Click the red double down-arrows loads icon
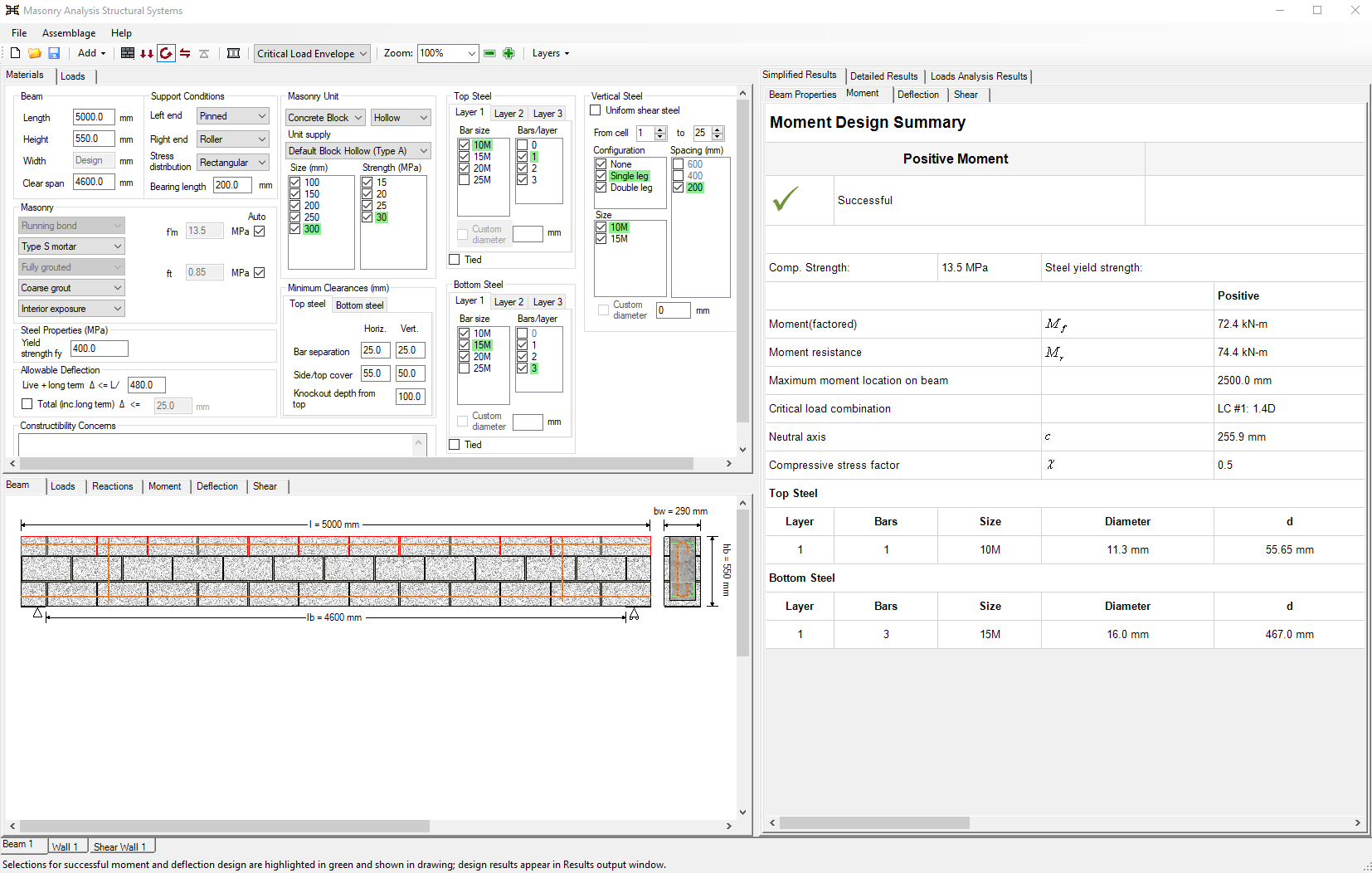 pyautogui.click(x=147, y=53)
